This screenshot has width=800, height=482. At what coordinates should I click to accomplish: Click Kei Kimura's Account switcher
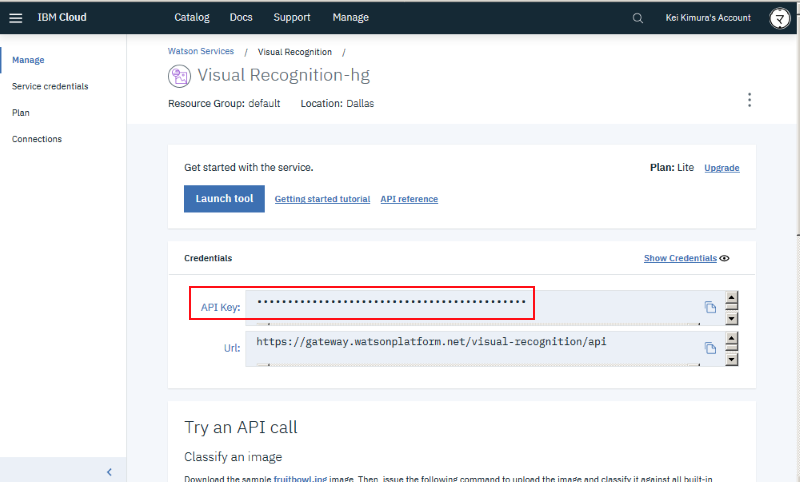(708, 18)
